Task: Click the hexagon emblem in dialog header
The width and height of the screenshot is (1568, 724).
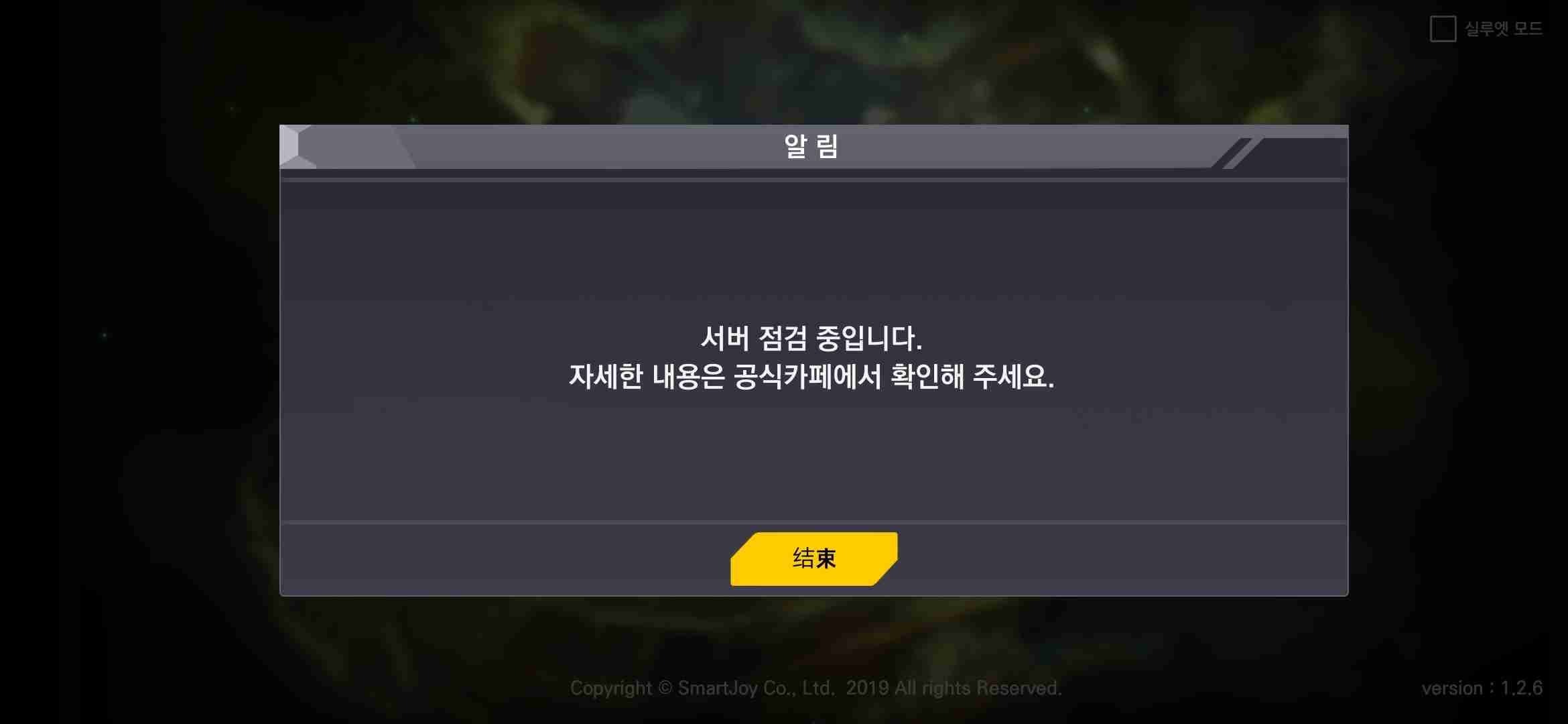Action: pos(295,146)
